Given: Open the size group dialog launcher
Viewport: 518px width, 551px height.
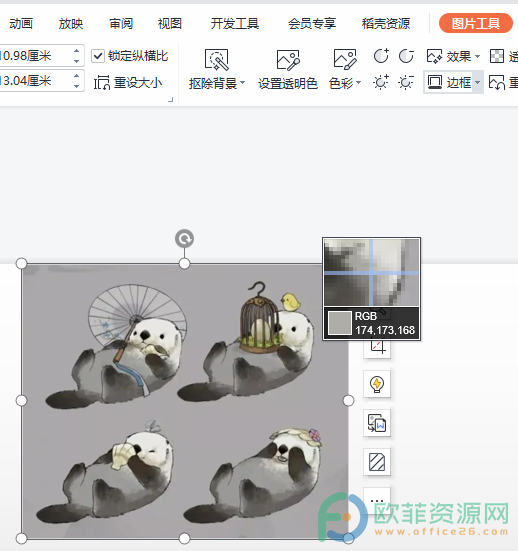Looking at the screenshot, I should tap(170, 100).
